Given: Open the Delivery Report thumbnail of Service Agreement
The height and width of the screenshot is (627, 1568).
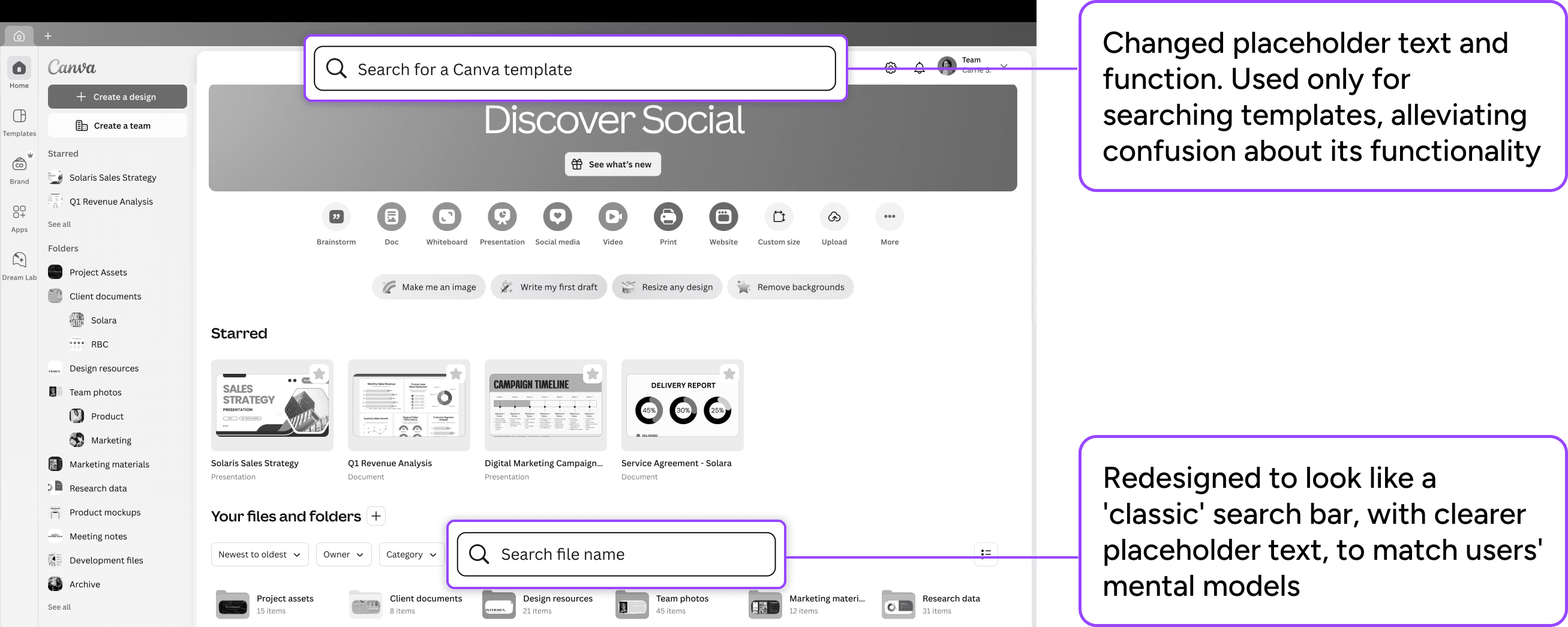Looking at the screenshot, I should [683, 406].
